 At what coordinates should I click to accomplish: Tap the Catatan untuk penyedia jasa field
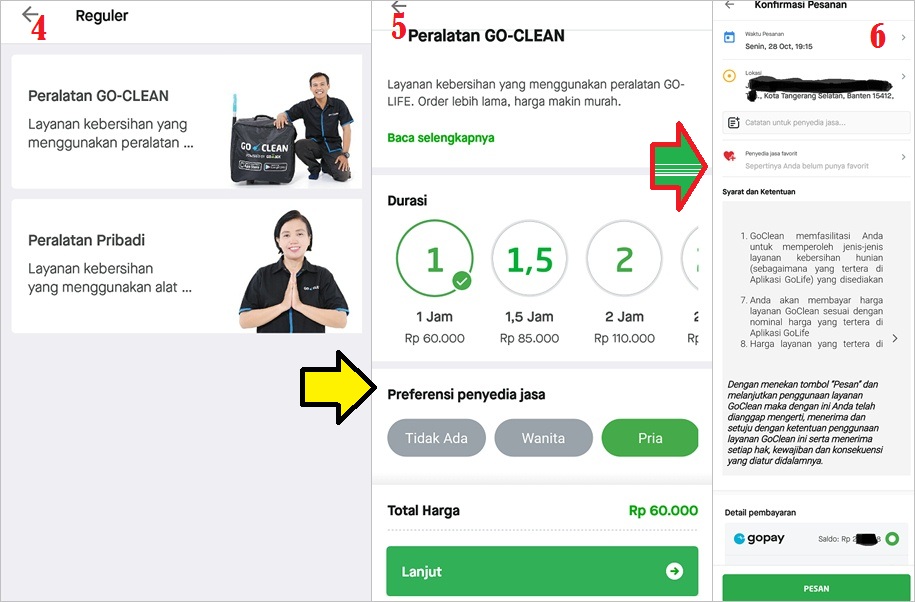pos(816,122)
